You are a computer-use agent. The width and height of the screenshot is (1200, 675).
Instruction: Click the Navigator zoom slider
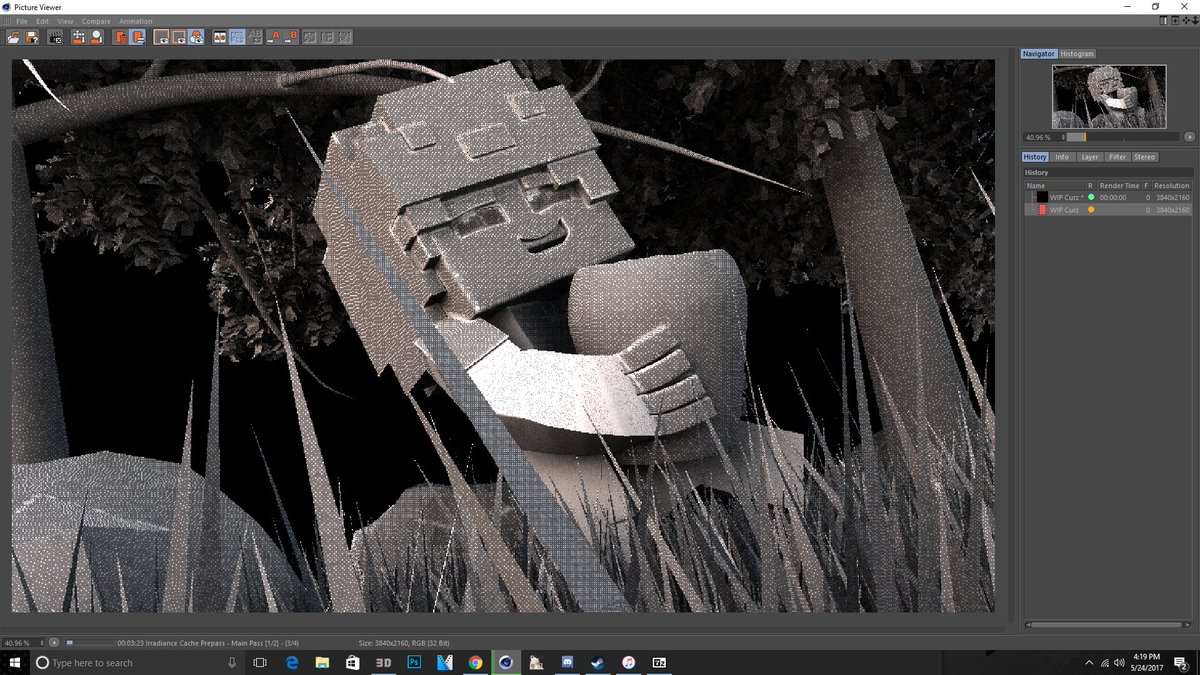pyautogui.click(x=1124, y=137)
